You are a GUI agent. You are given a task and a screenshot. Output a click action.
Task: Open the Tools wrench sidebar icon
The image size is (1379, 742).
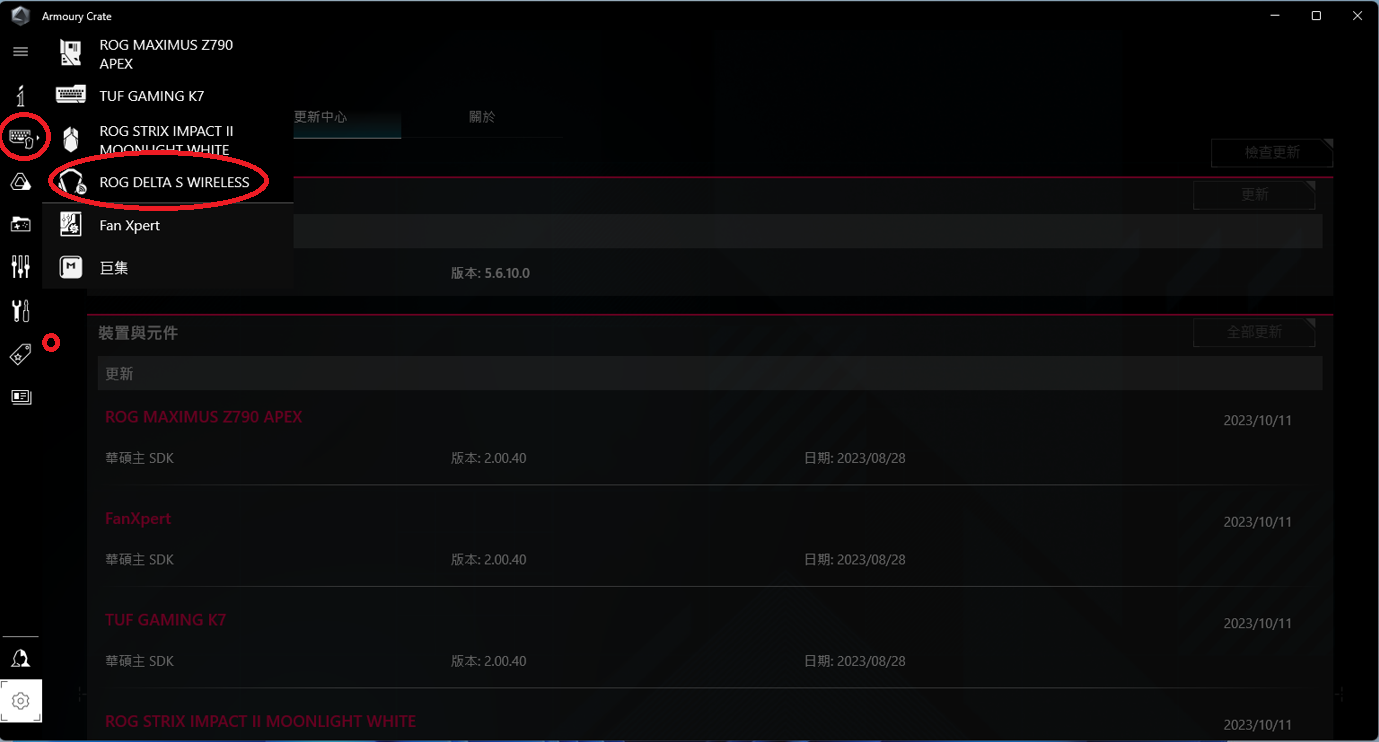(20, 310)
